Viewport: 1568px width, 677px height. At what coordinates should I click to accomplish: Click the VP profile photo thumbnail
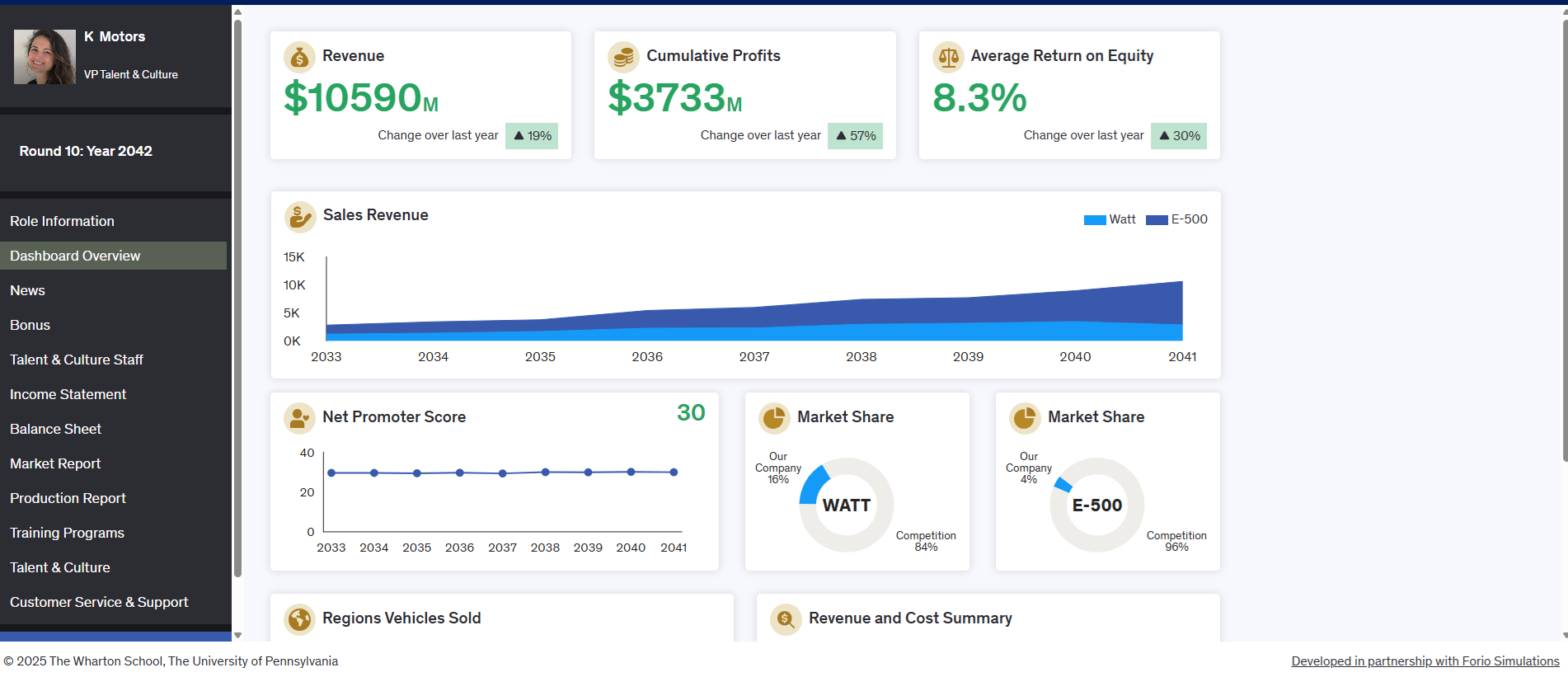pos(45,56)
